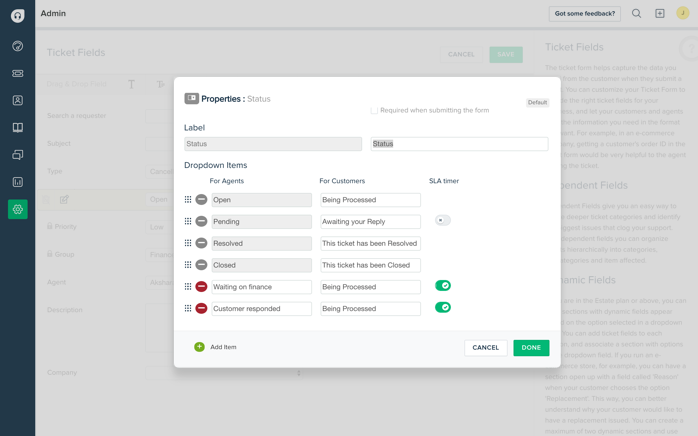Click the SLA timer column header
The height and width of the screenshot is (436, 698).
click(444, 181)
